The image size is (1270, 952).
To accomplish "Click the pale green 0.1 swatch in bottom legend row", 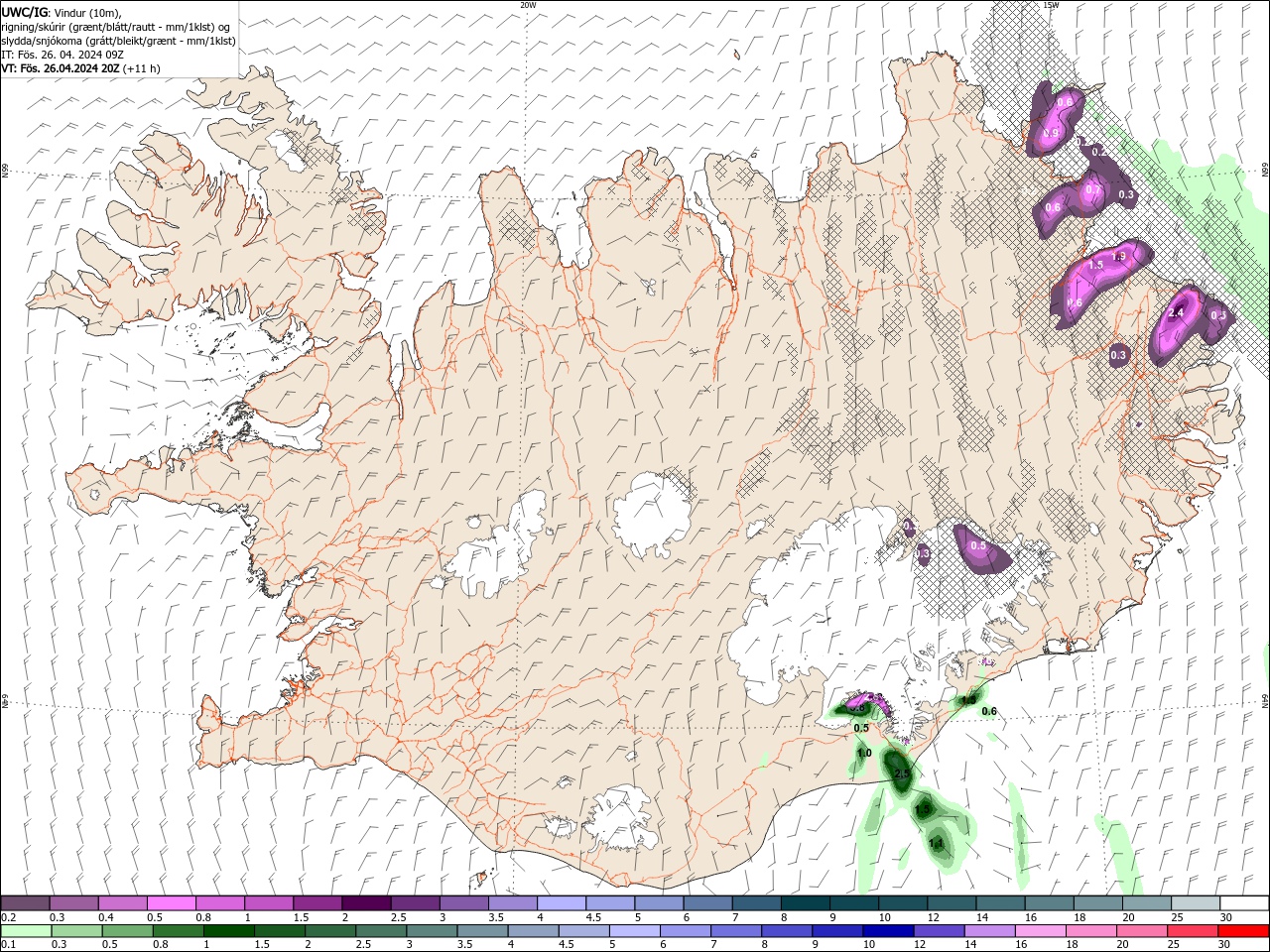I will click(26, 931).
